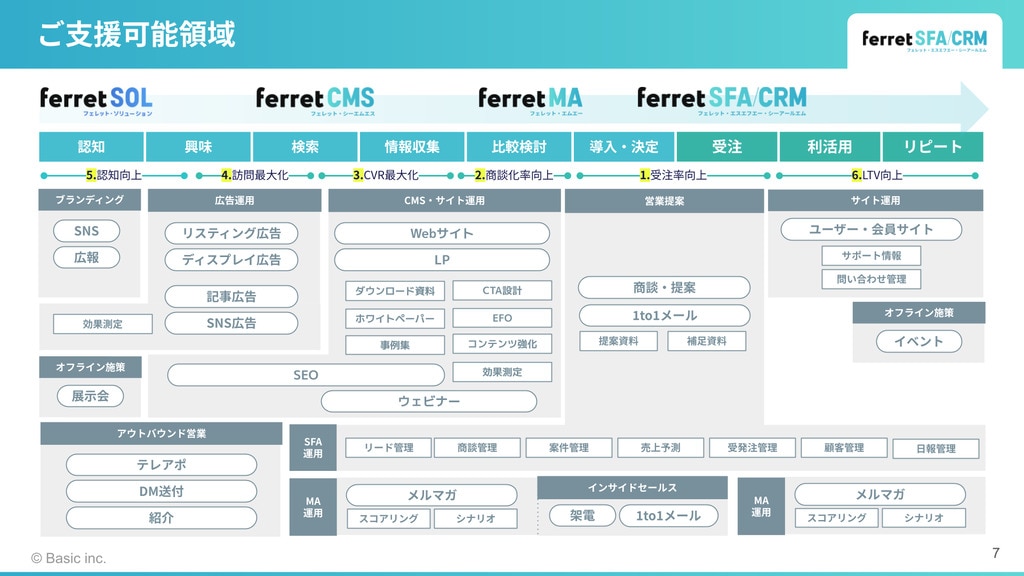This screenshot has height=576, width=1024.
Task: Click the 売上予測 box in SFA row
Action: point(660,448)
